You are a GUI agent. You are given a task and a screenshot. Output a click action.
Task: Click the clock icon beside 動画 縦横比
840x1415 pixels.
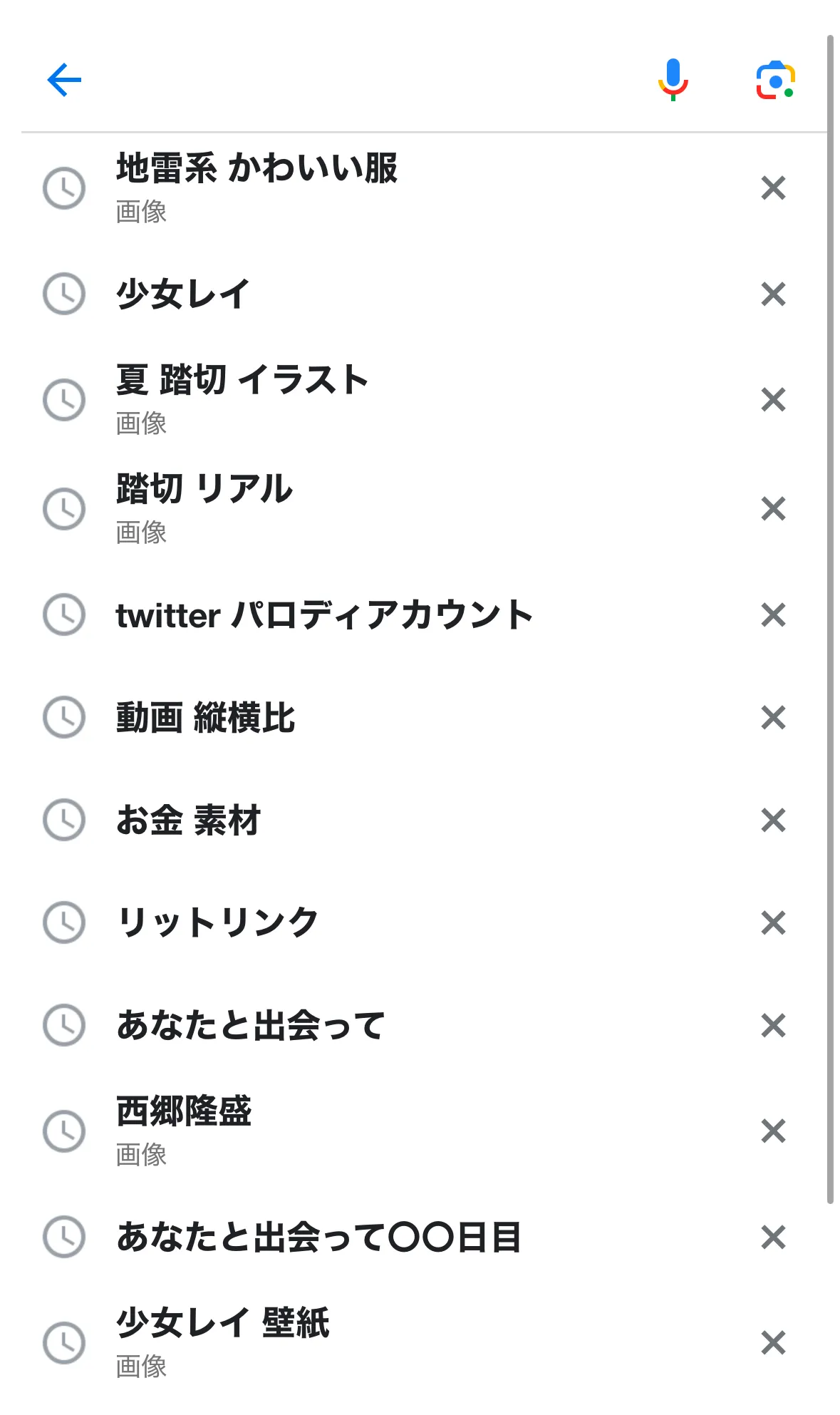64,717
